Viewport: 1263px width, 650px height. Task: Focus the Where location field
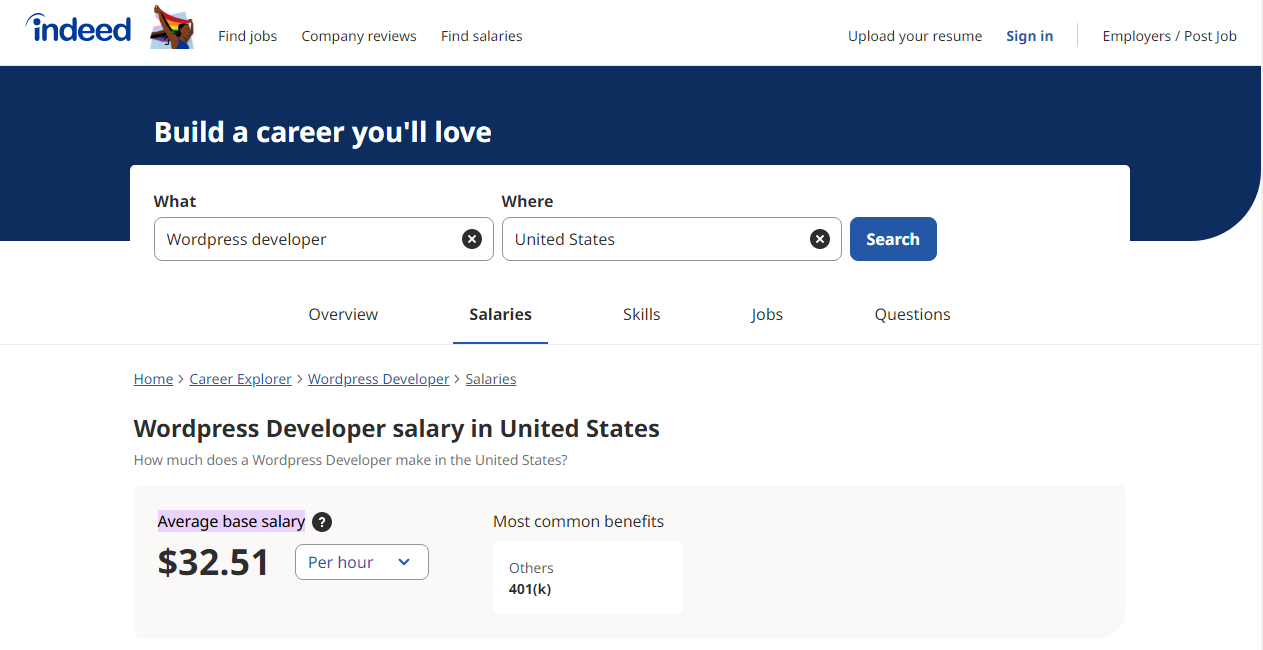pos(672,239)
